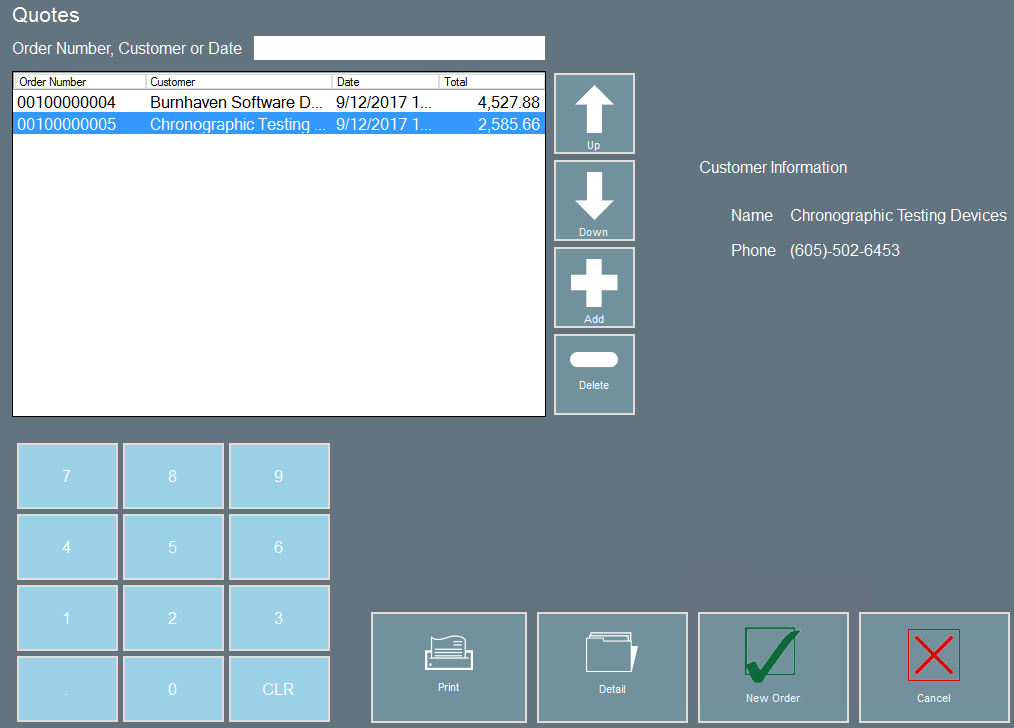
Task: Focus the Order Number, Customer or Date field
Action: tap(399, 48)
